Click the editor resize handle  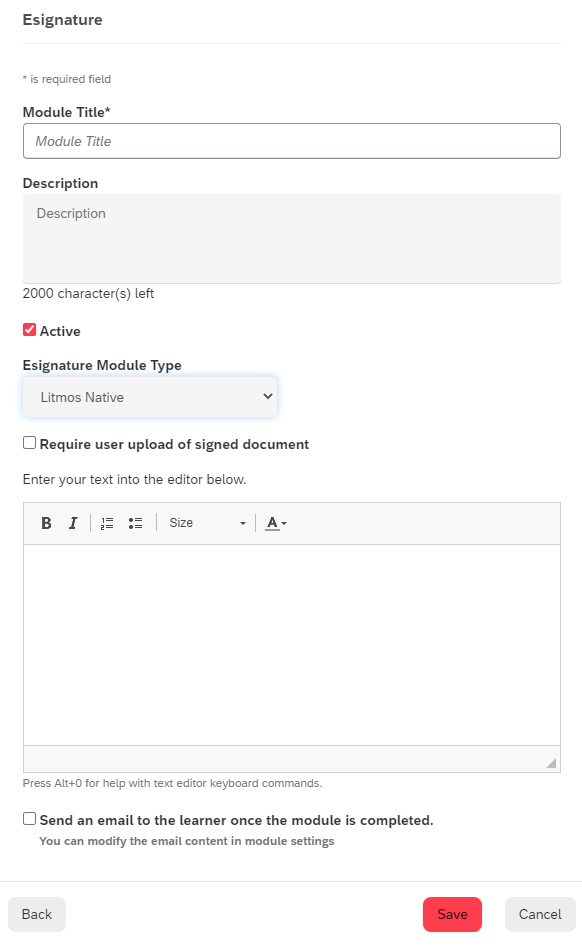point(551,763)
